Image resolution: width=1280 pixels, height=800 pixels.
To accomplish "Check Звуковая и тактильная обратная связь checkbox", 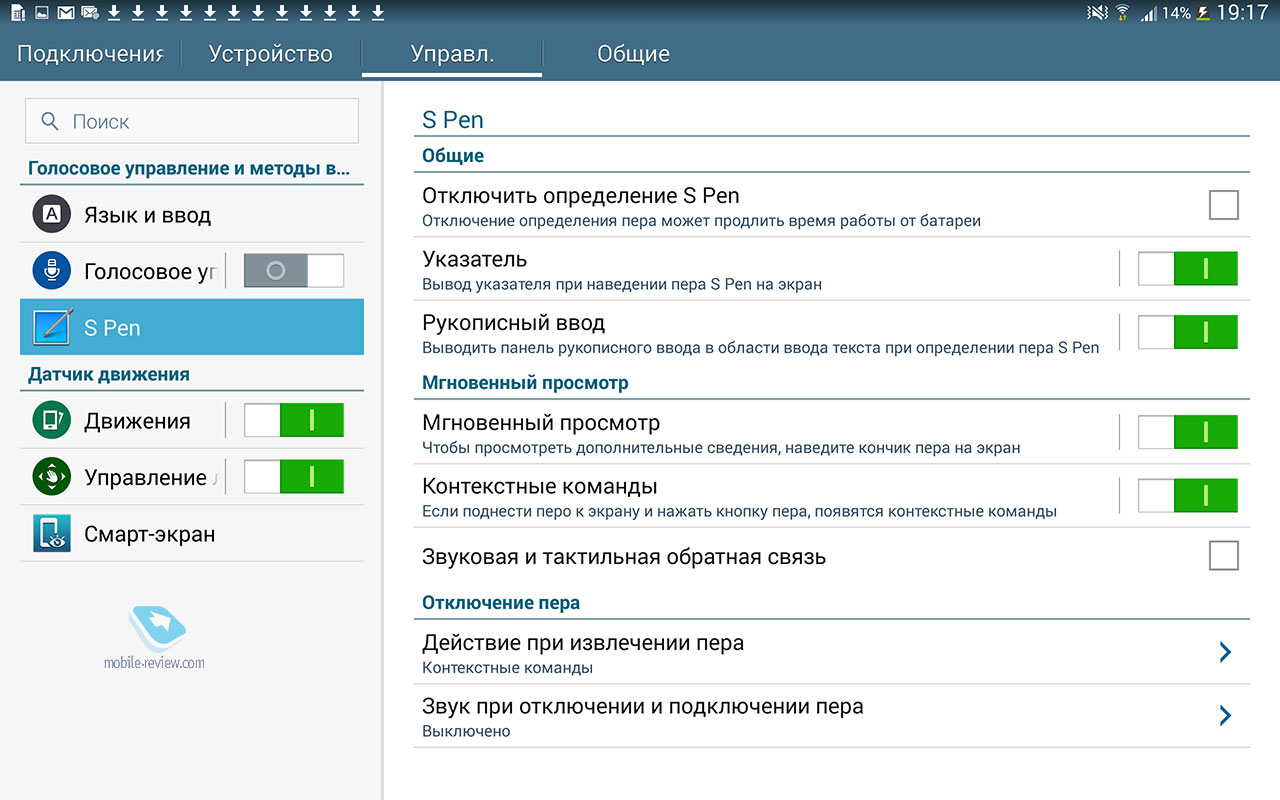I will coord(1223,555).
